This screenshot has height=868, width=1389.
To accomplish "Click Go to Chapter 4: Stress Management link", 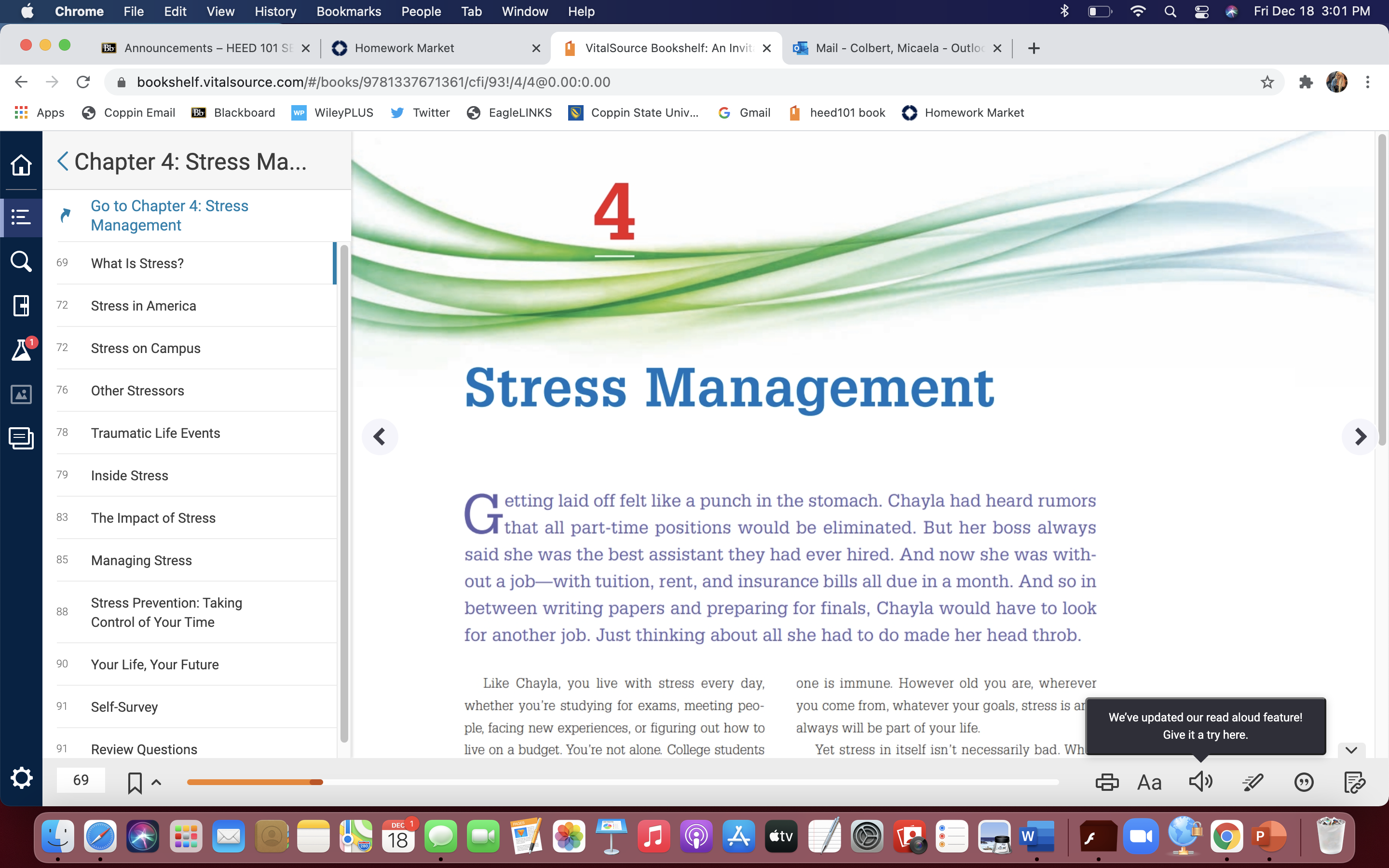I will pos(169,215).
